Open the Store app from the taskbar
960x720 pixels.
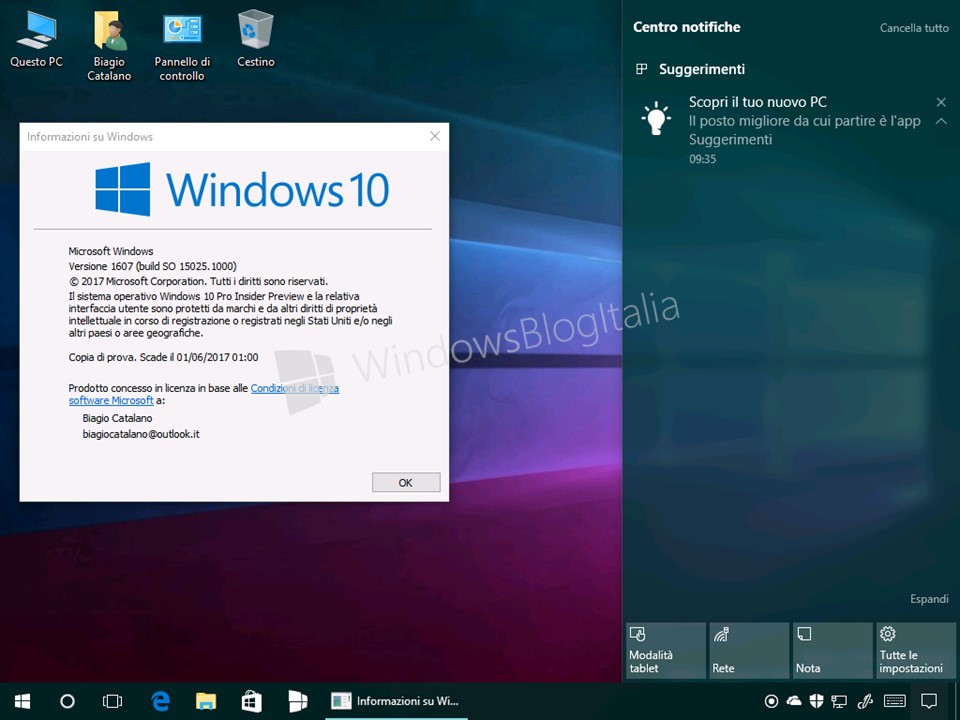pyautogui.click(x=252, y=702)
